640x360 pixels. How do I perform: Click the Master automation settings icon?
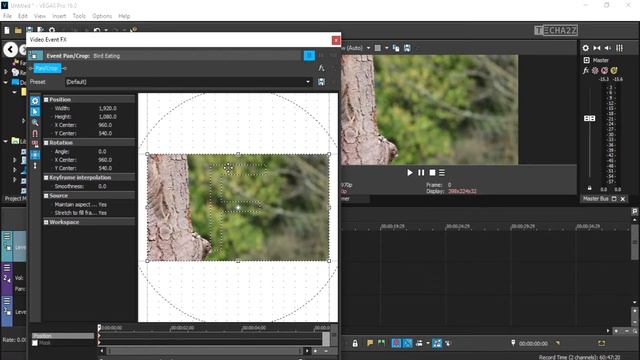(595, 71)
